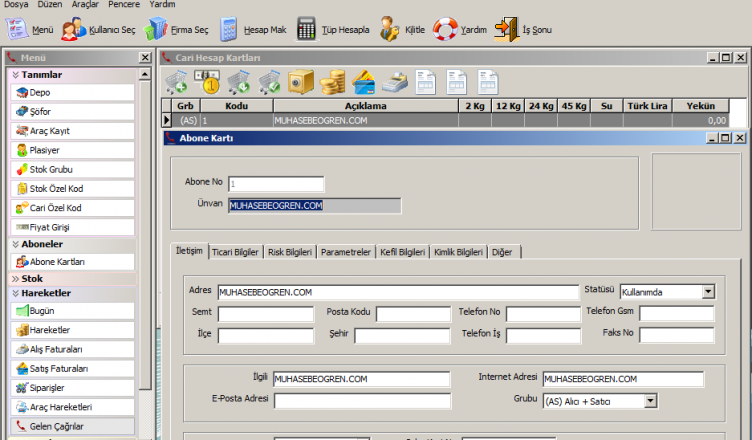Open Araç Kayıt entry

72,131
